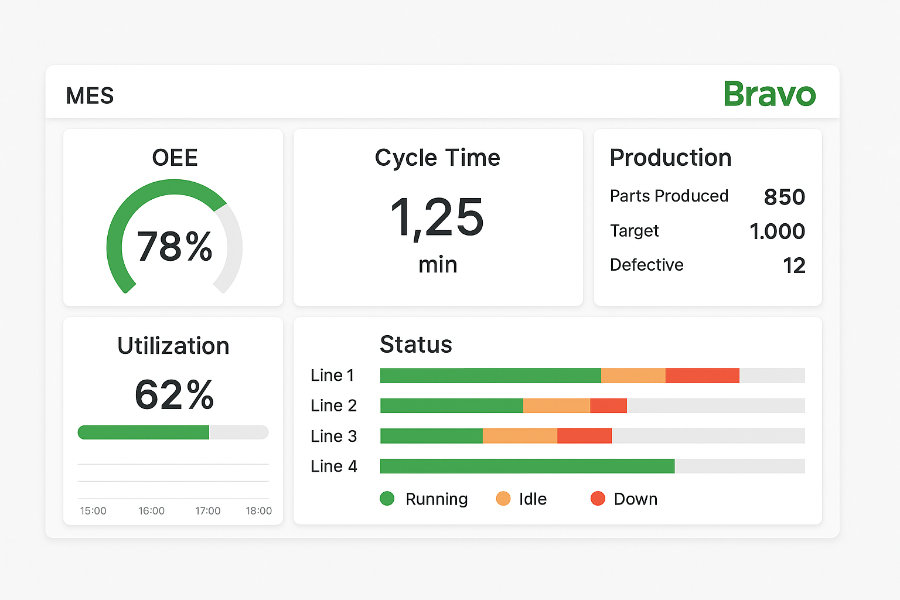Click the red Down legend dot

(598, 498)
